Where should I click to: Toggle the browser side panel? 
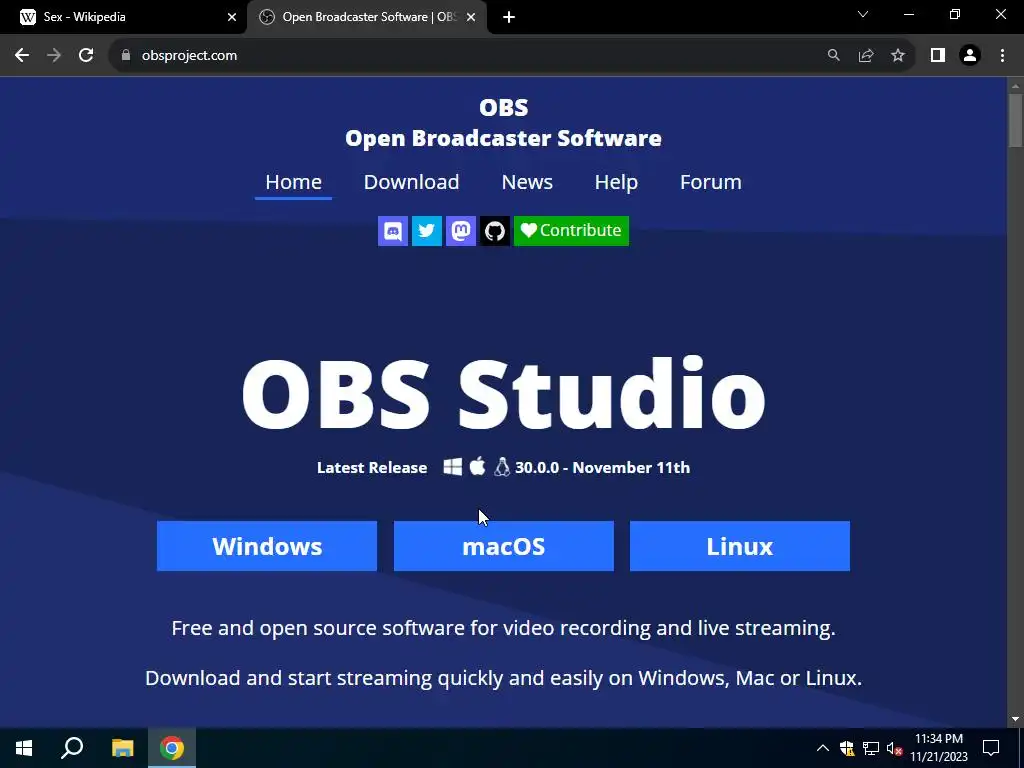(x=938, y=56)
